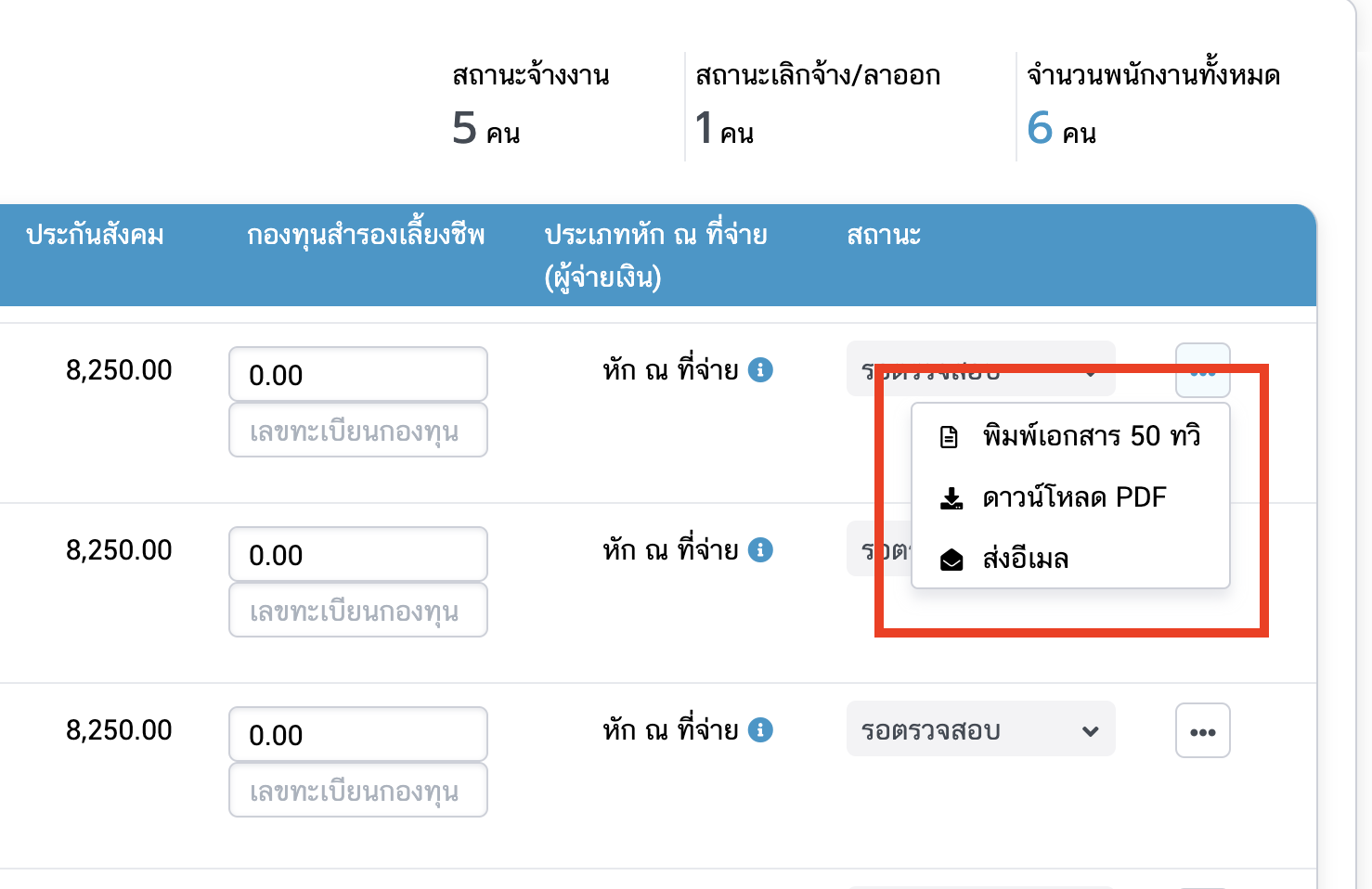Open the third row's three-dot actions menu
The image size is (1372, 889).
click(x=1202, y=731)
